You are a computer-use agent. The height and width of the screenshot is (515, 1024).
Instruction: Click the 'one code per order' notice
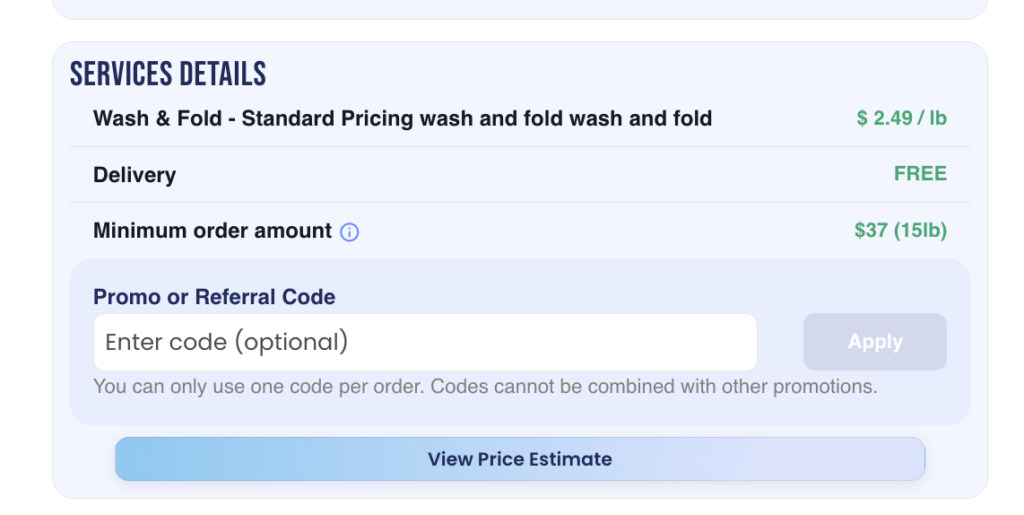[257, 386]
